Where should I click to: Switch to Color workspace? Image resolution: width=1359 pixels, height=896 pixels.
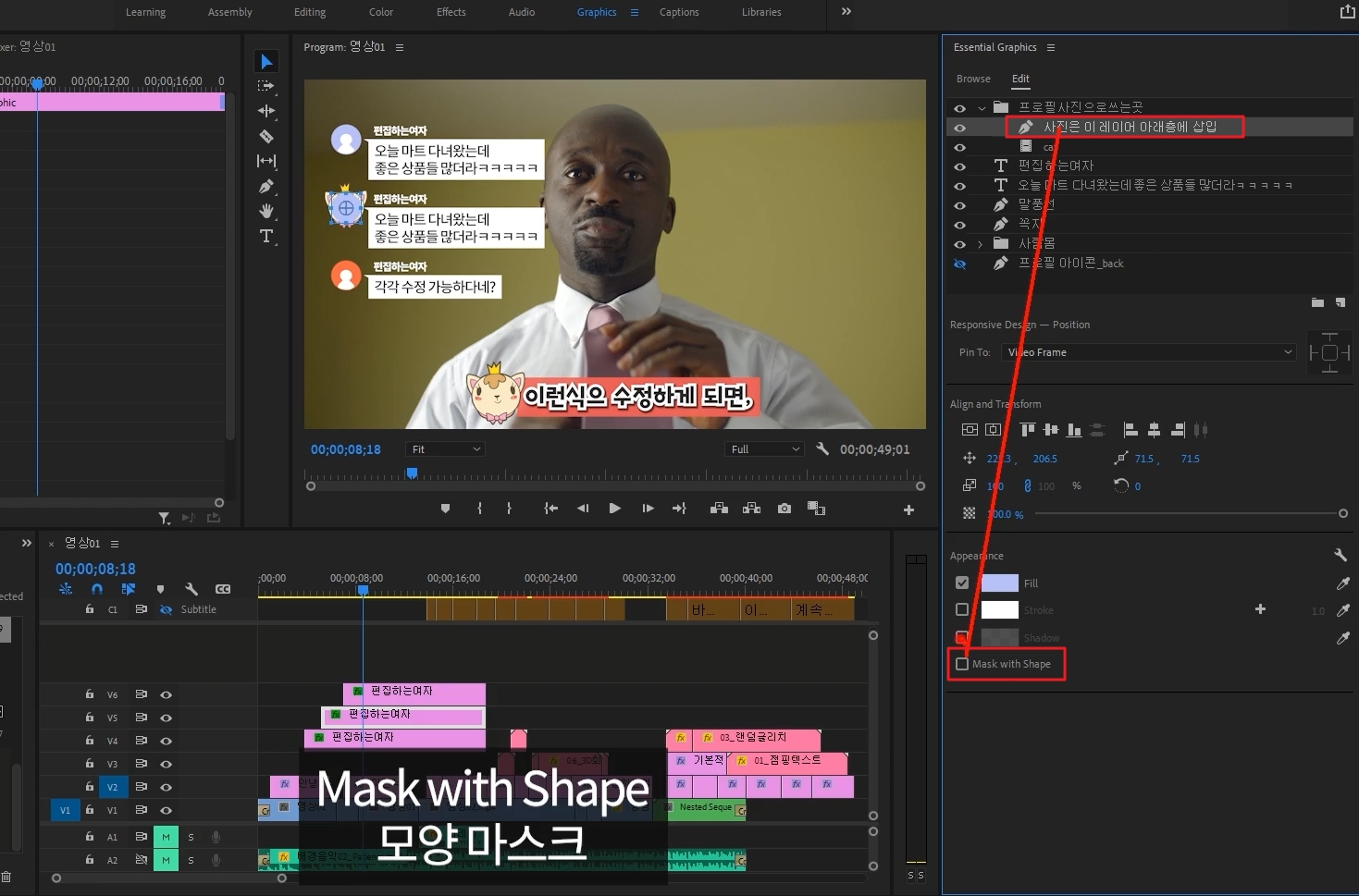tap(381, 12)
